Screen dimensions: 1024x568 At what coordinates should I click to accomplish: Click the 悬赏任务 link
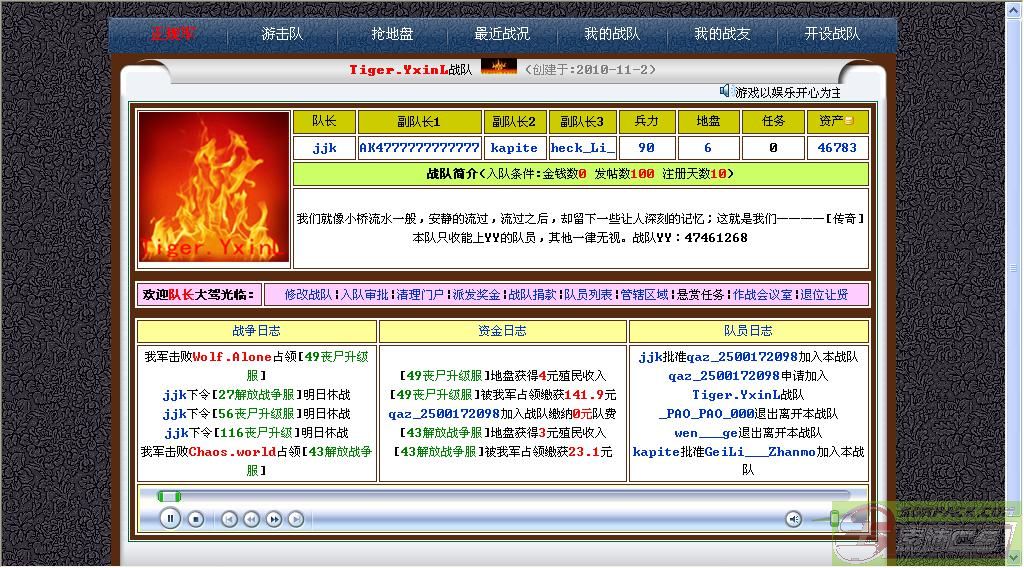700,295
